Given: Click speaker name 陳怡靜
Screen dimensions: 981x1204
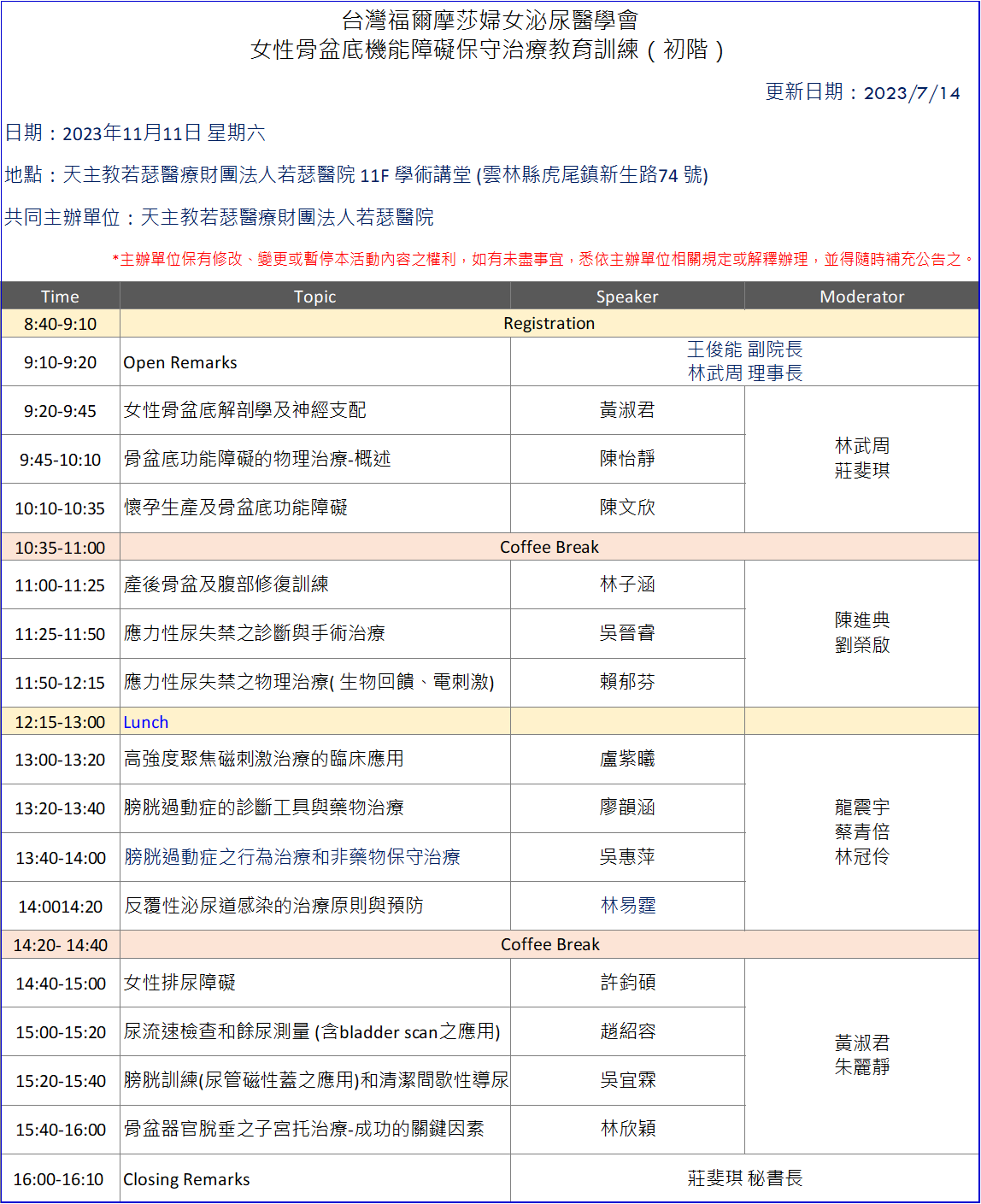Looking at the screenshot, I should pos(626,459).
